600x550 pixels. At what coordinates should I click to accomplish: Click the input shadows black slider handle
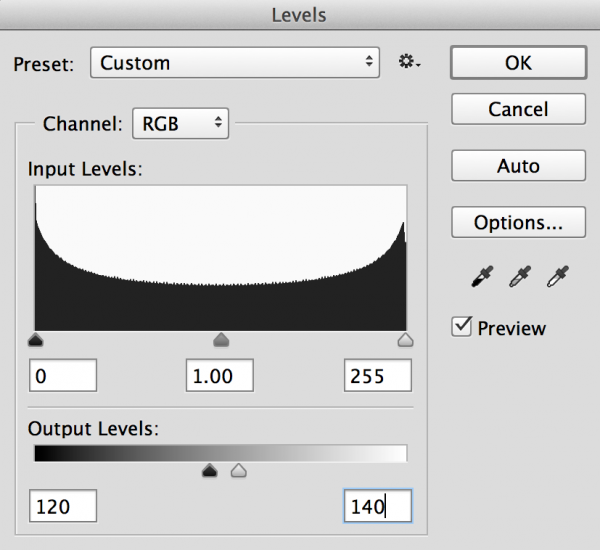pos(36,341)
